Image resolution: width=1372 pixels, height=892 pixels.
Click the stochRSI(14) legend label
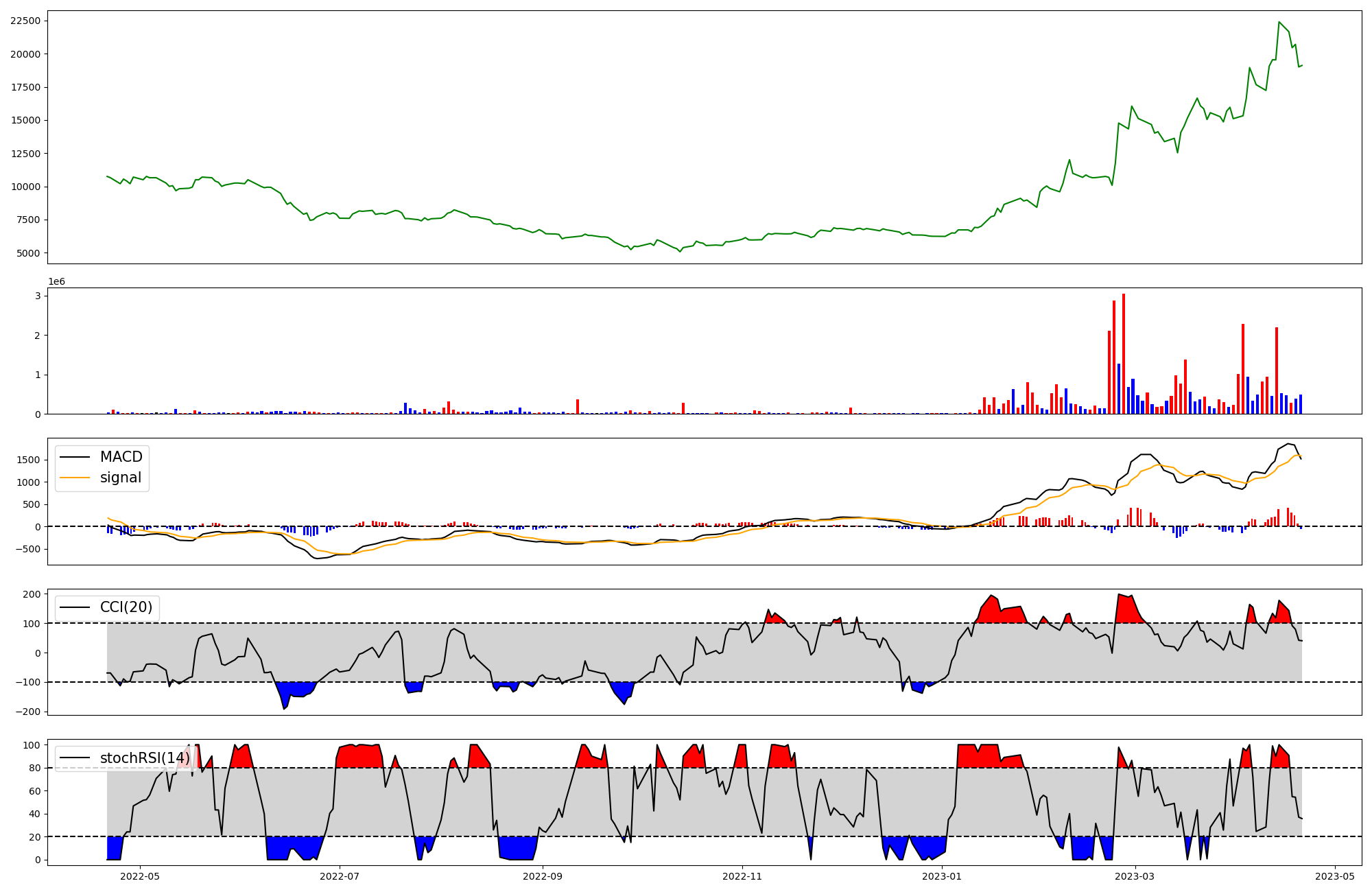(x=145, y=758)
